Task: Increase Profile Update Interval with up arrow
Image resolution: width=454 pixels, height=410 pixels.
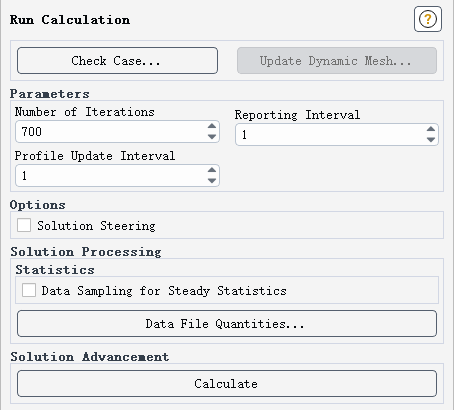Action: click(x=212, y=170)
